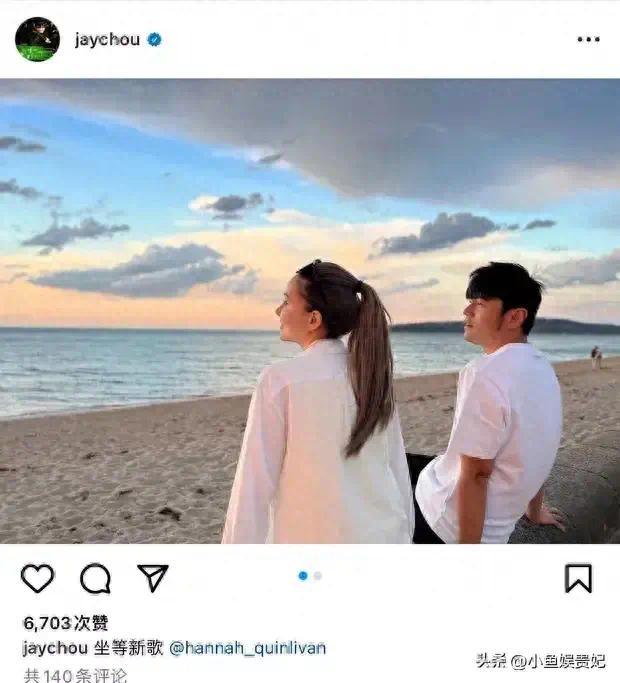Open the three-dot more options menu

point(588,39)
